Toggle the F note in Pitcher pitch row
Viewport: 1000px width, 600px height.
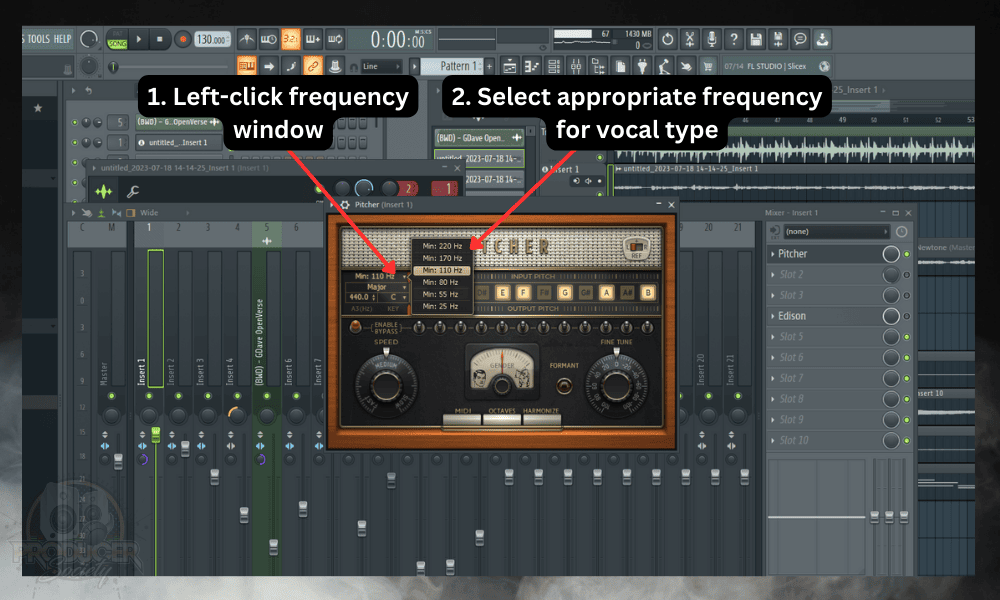pos(524,293)
